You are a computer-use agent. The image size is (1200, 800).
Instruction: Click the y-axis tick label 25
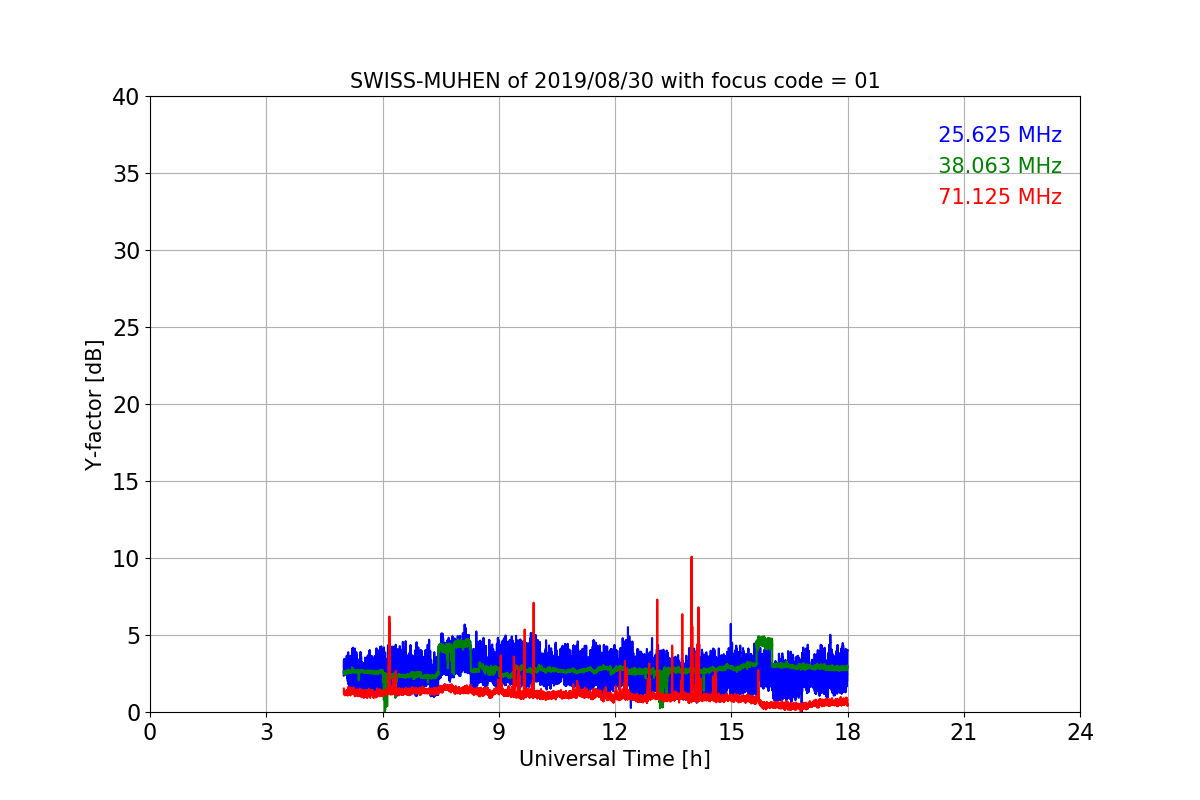pyautogui.click(x=126, y=328)
